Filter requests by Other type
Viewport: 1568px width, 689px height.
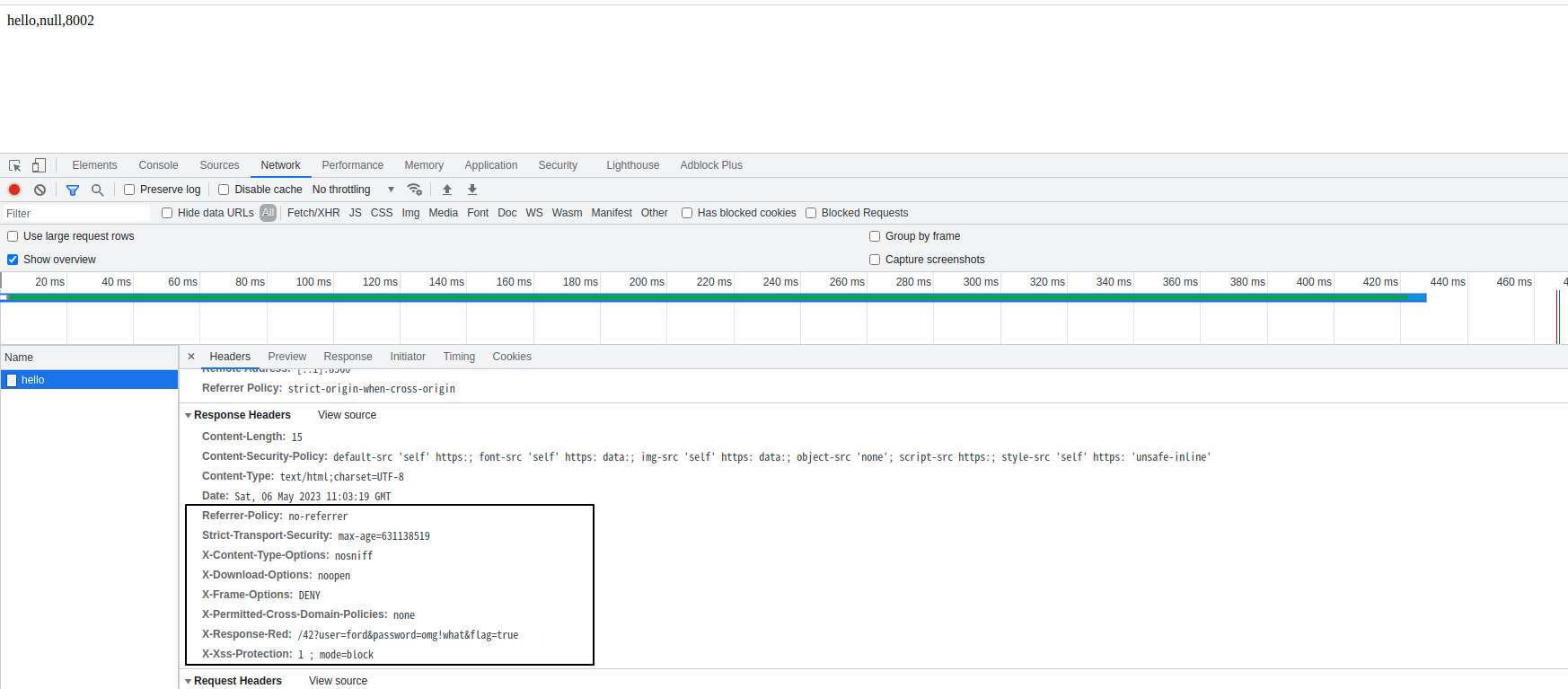(654, 213)
